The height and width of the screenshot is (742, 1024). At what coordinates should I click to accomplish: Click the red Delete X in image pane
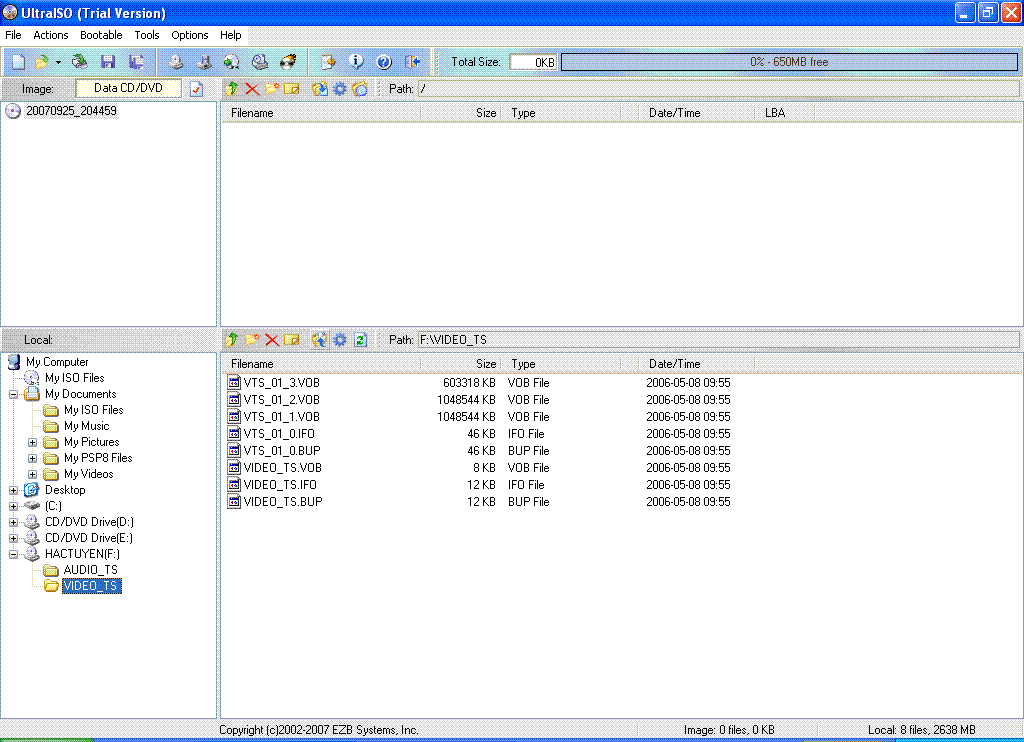click(x=251, y=88)
